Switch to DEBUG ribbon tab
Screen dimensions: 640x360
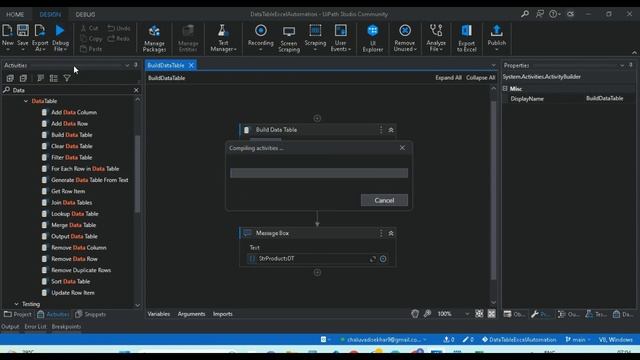coord(85,14)
